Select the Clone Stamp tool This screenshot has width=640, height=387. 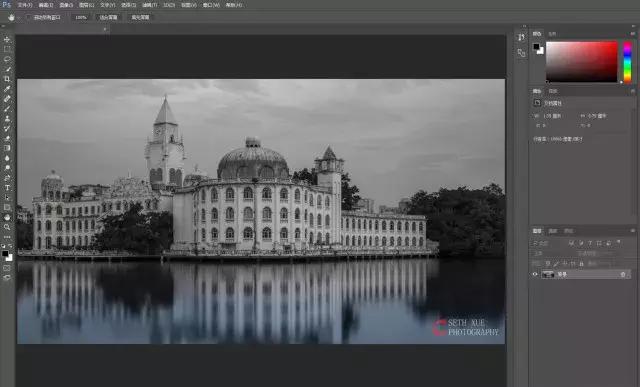coord(7,118)
